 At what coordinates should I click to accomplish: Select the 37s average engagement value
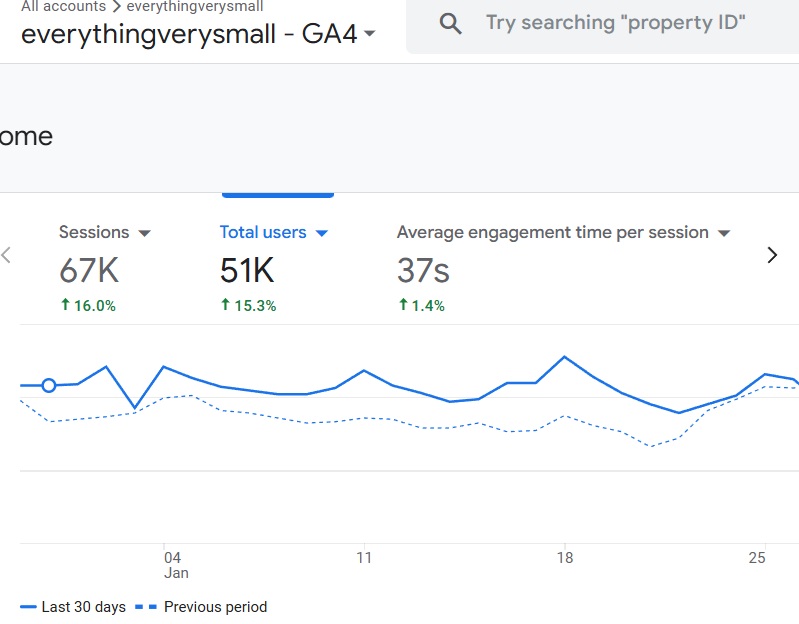pyautogui.click(x=423, y=270)
